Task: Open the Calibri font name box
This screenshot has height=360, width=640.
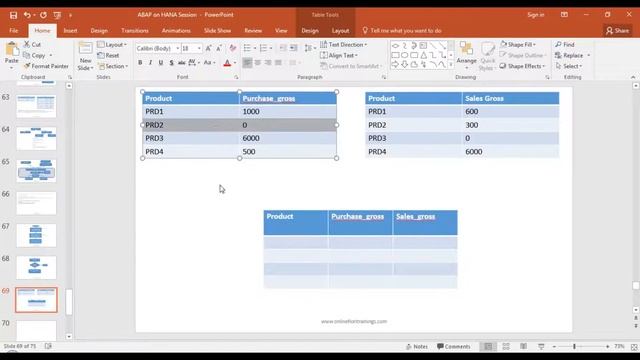Action: point(158,48)
